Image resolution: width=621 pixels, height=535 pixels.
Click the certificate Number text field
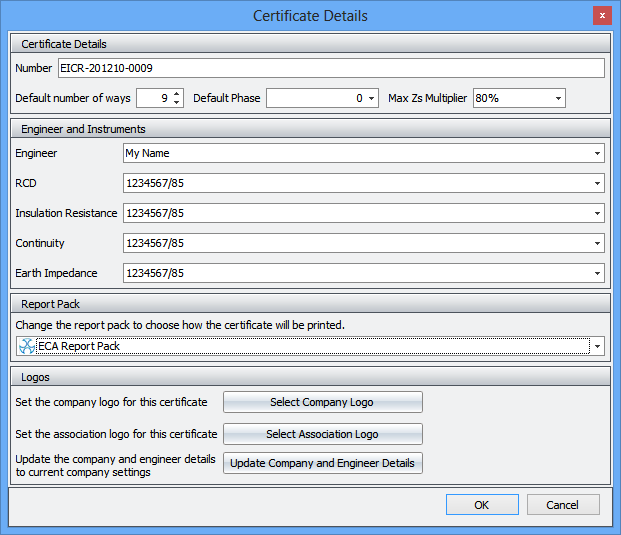pos(330,68)
